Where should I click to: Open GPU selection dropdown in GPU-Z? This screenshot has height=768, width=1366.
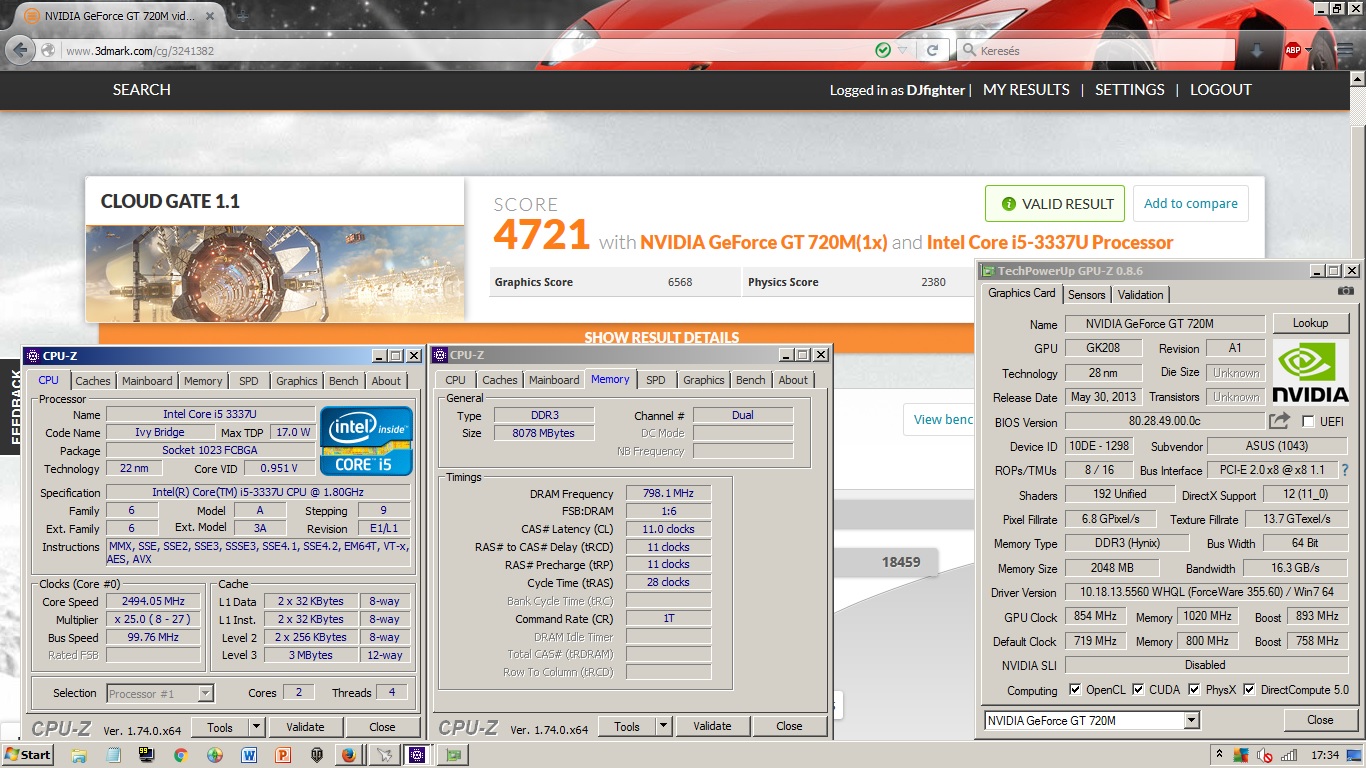coord(1191,720)
